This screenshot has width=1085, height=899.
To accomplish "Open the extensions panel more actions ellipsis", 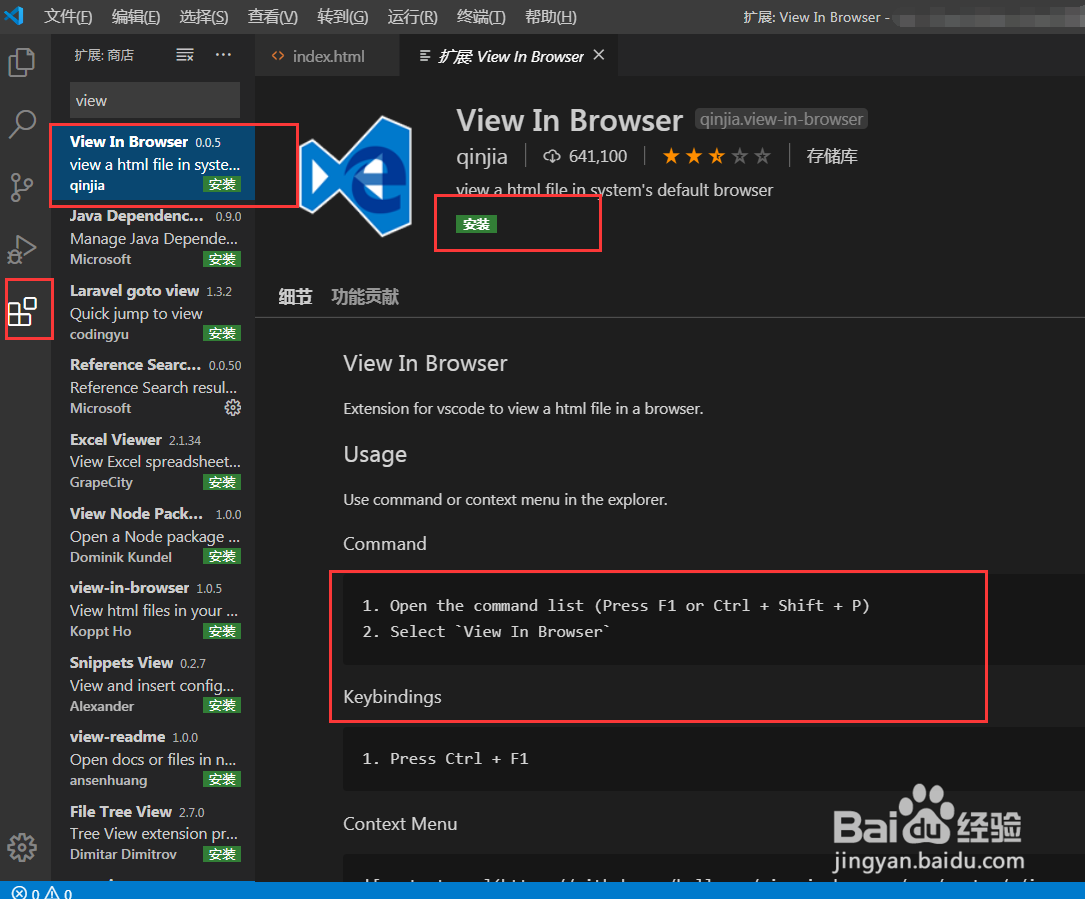I will point(223,55).
